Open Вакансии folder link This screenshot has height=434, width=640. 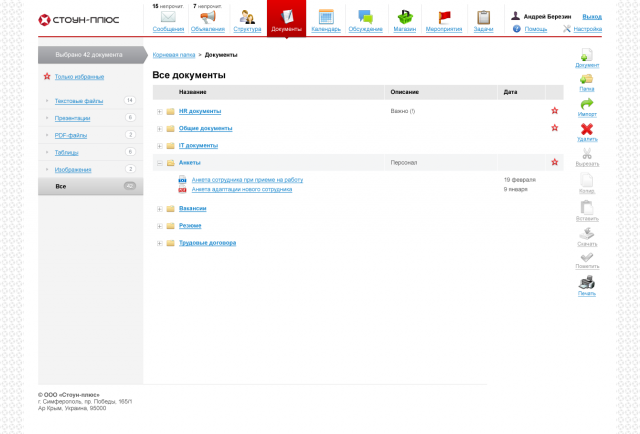(193, 209)
